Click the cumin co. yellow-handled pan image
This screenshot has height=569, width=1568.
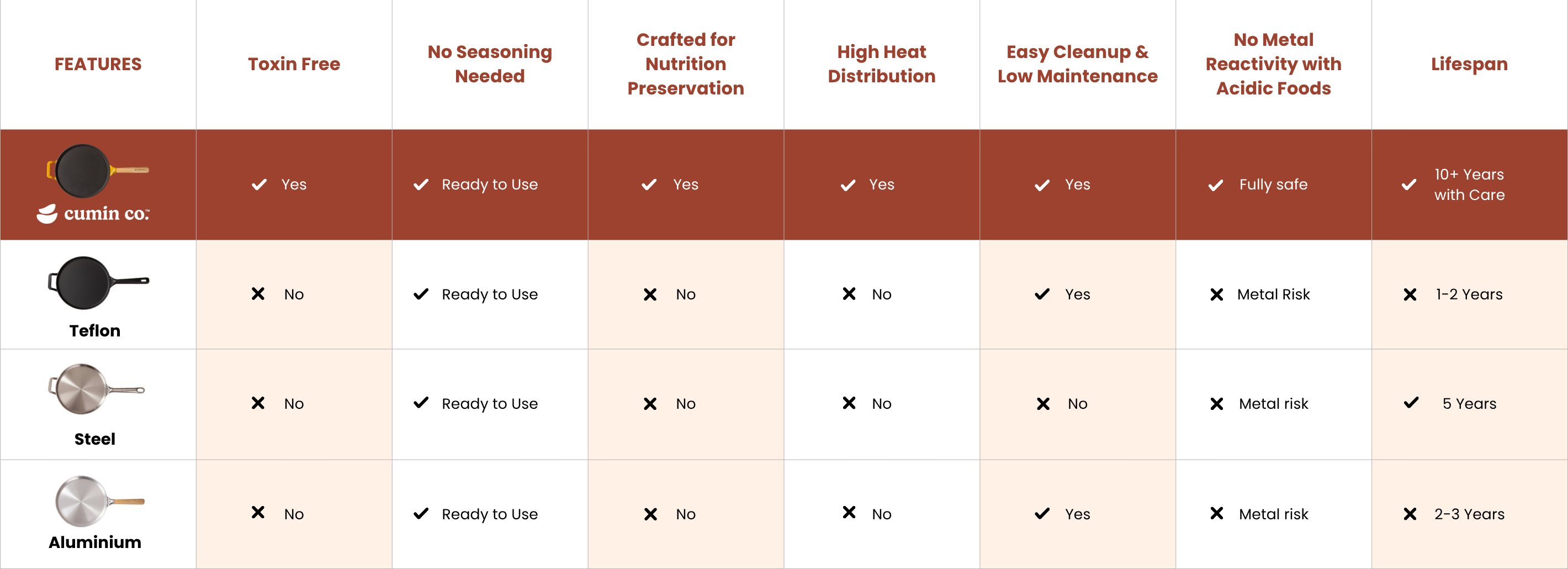click(x=97, y=170)
